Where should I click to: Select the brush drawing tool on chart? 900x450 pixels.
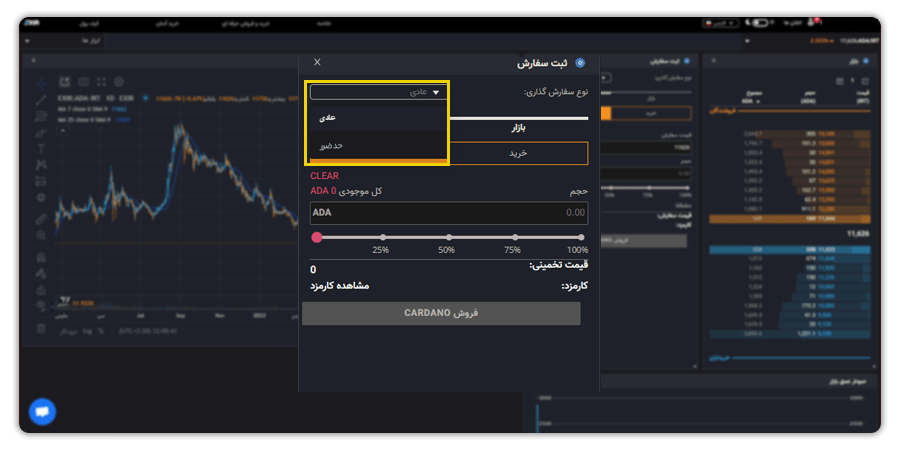pos(41,133)
